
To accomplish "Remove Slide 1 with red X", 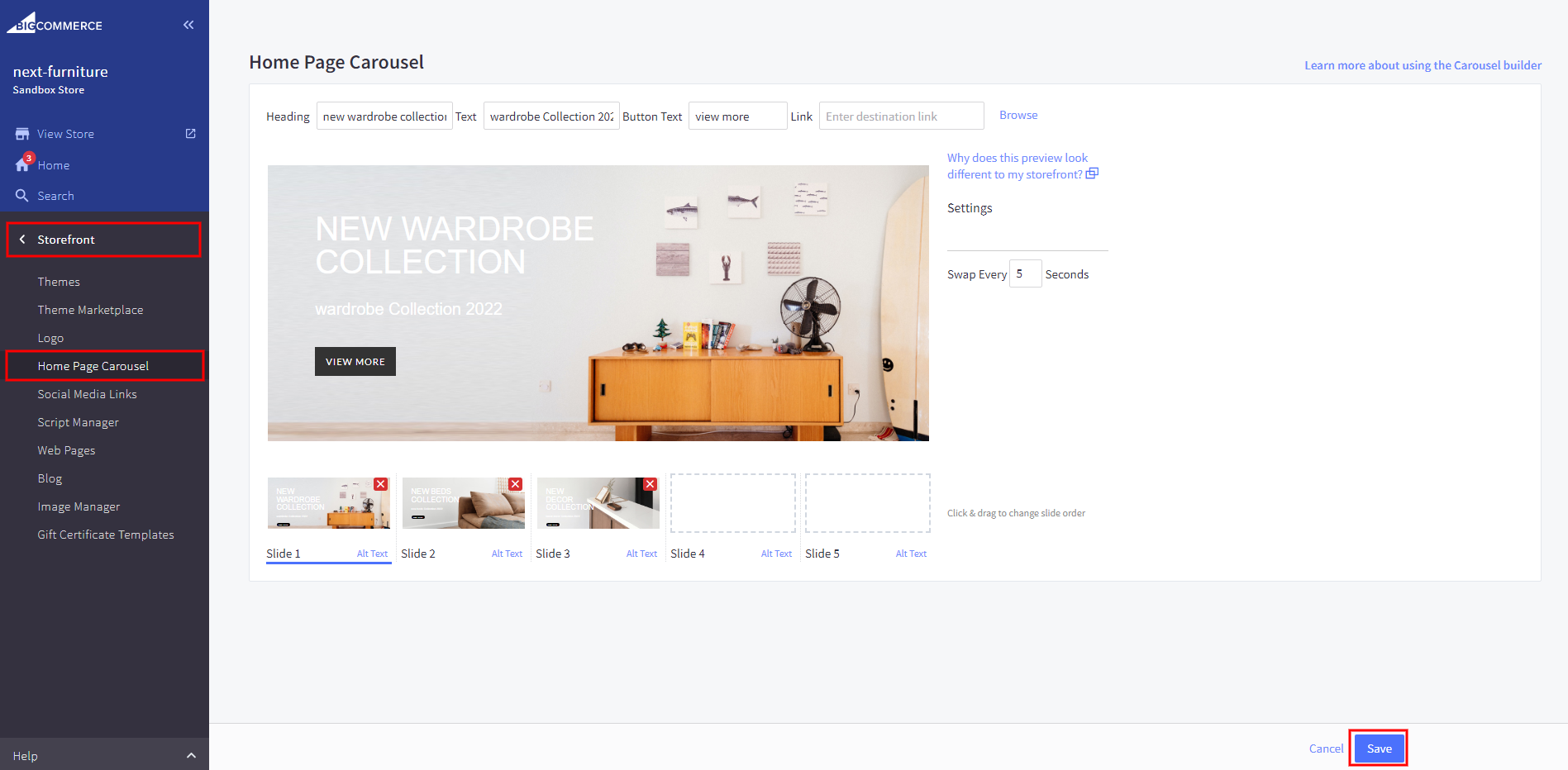I will [x=380, y=484].
